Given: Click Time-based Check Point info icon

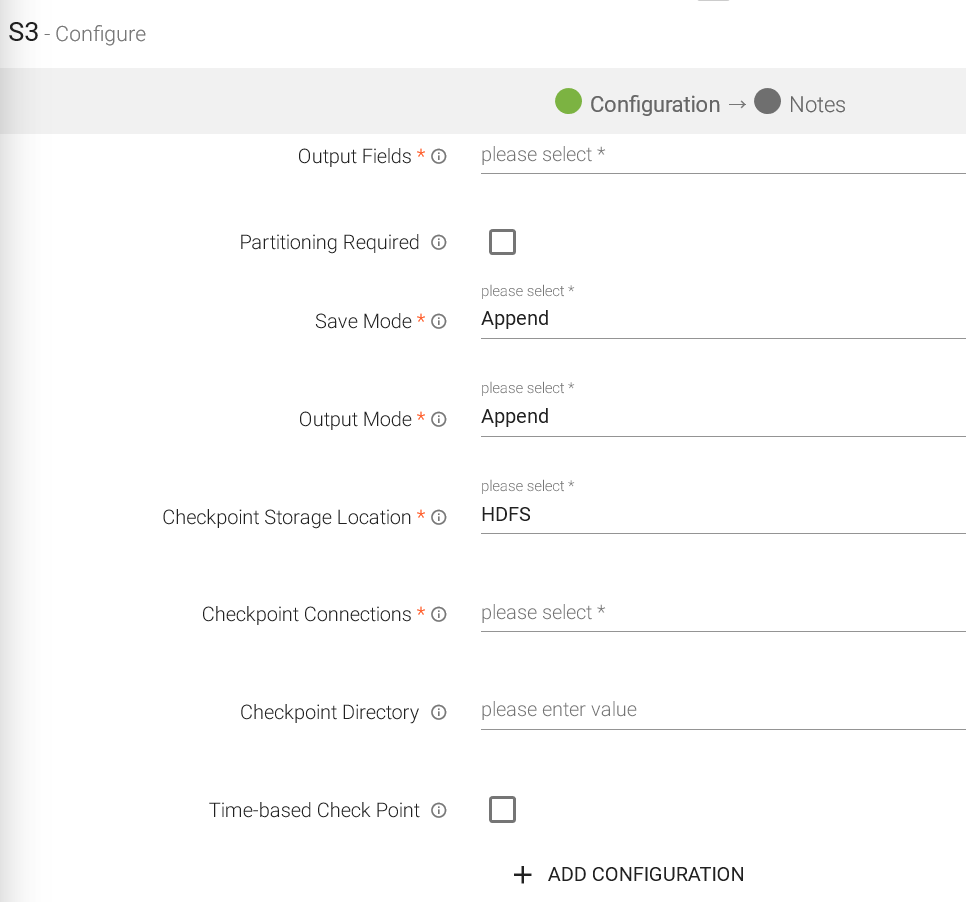Looking at the screenshot, I should [438, 811].
